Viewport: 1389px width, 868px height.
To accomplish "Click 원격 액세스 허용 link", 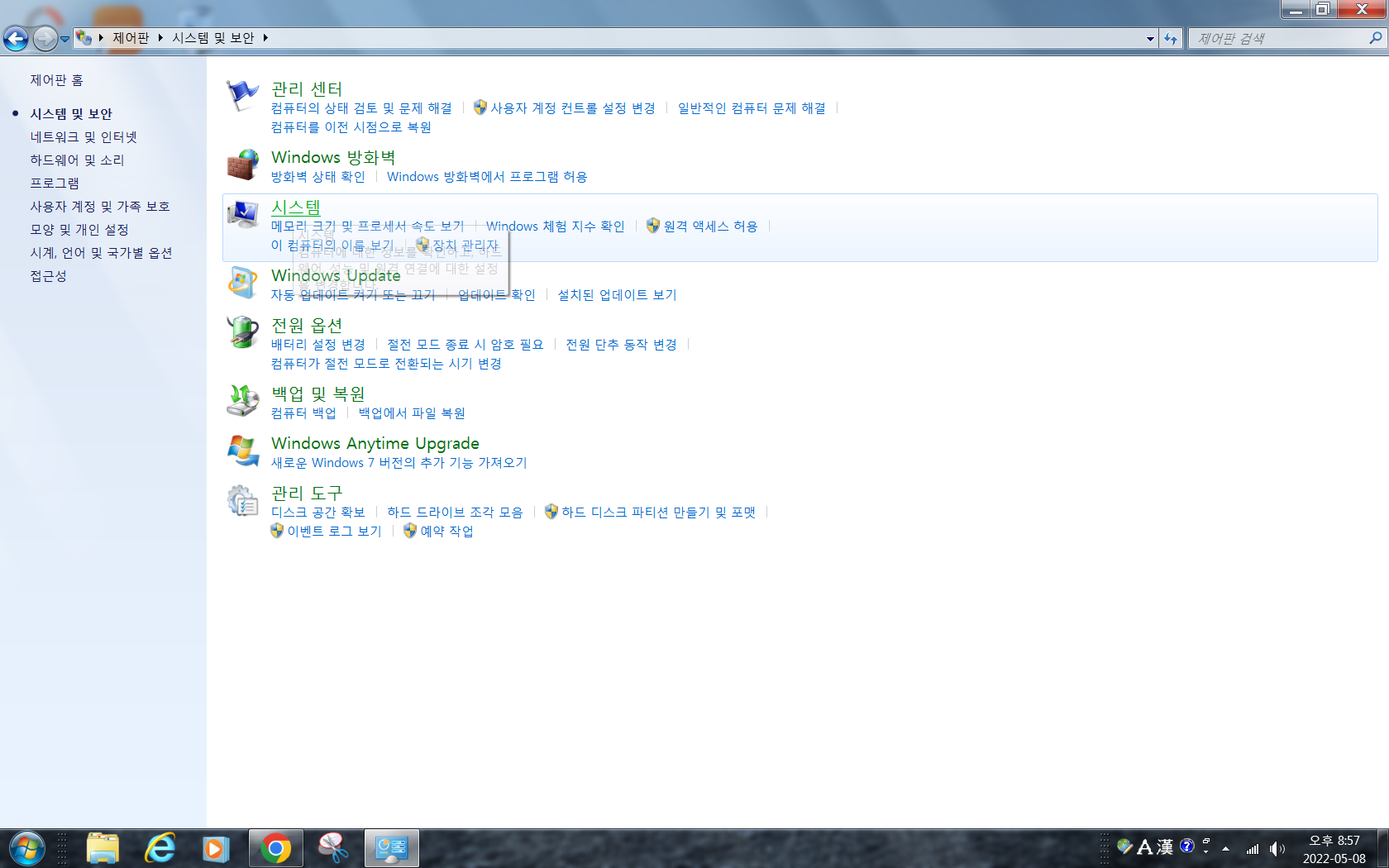I will 711,227.
